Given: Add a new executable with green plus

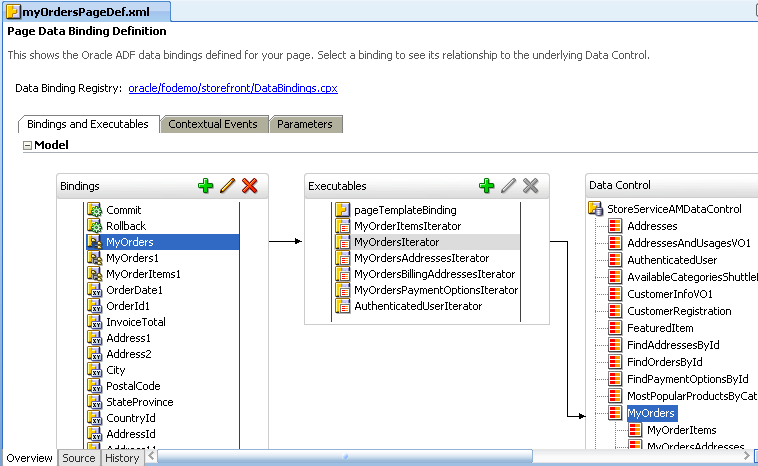Looking at the screenshot, I should (x=486, y=186).
